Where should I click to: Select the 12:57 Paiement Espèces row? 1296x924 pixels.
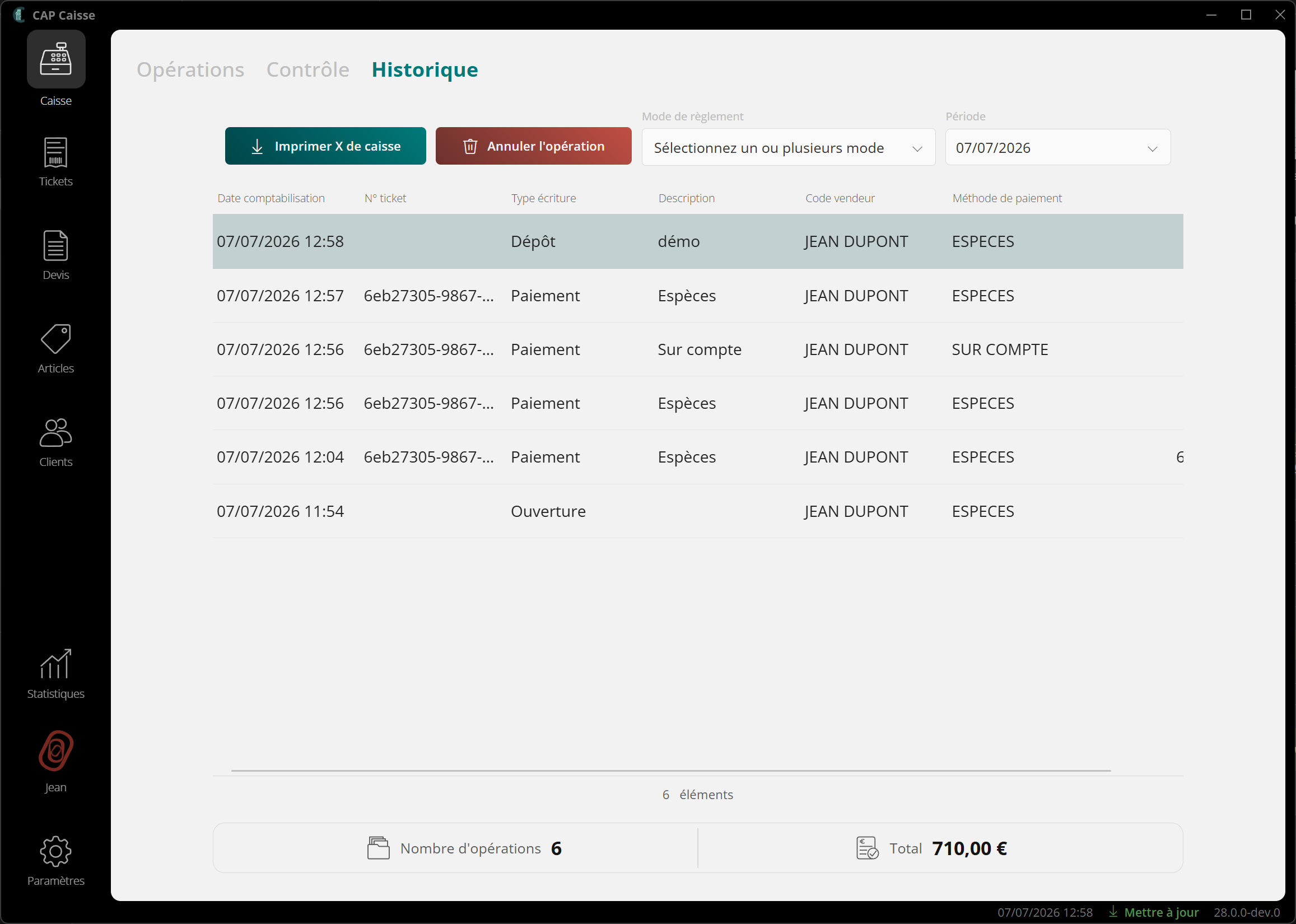[697, 295]
